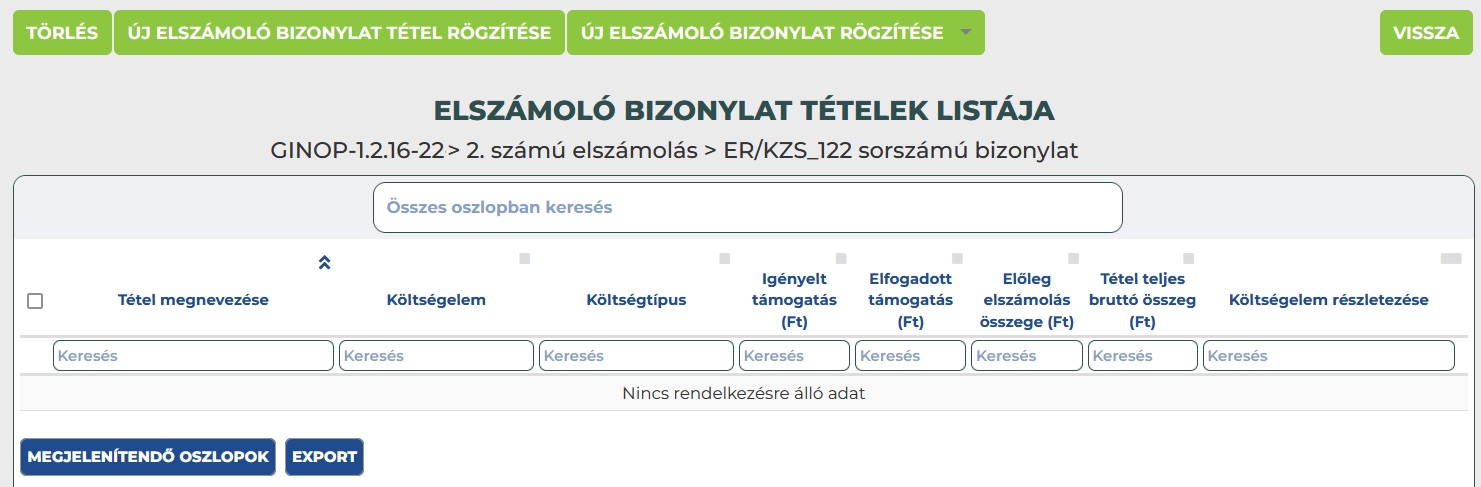Viewport: 1481px width, 487px height.
Task: Click sort indicator above Igényelt támogatás column
Action: (841, 259)
